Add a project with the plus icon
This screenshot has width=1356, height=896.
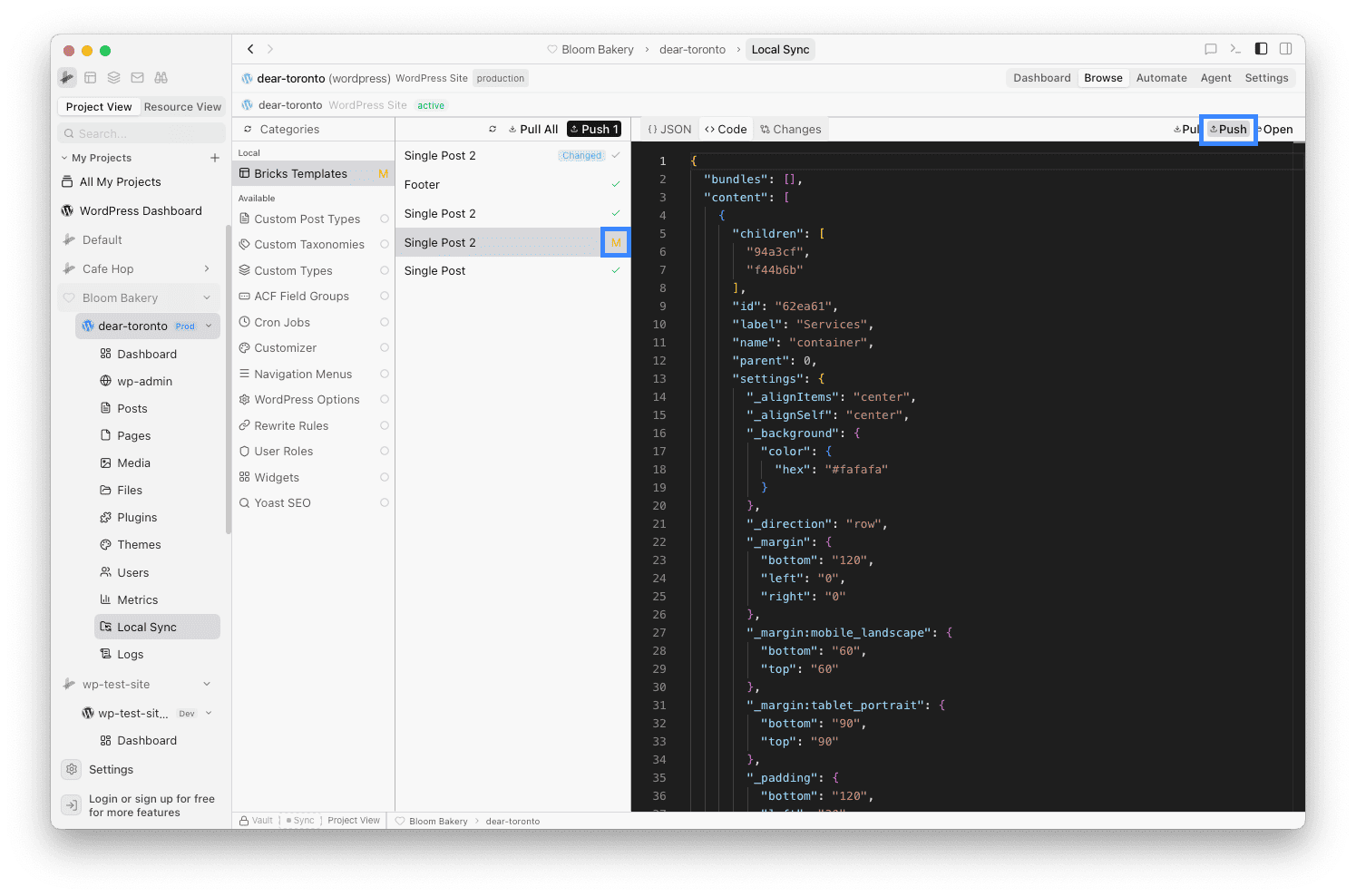[215, 158]
